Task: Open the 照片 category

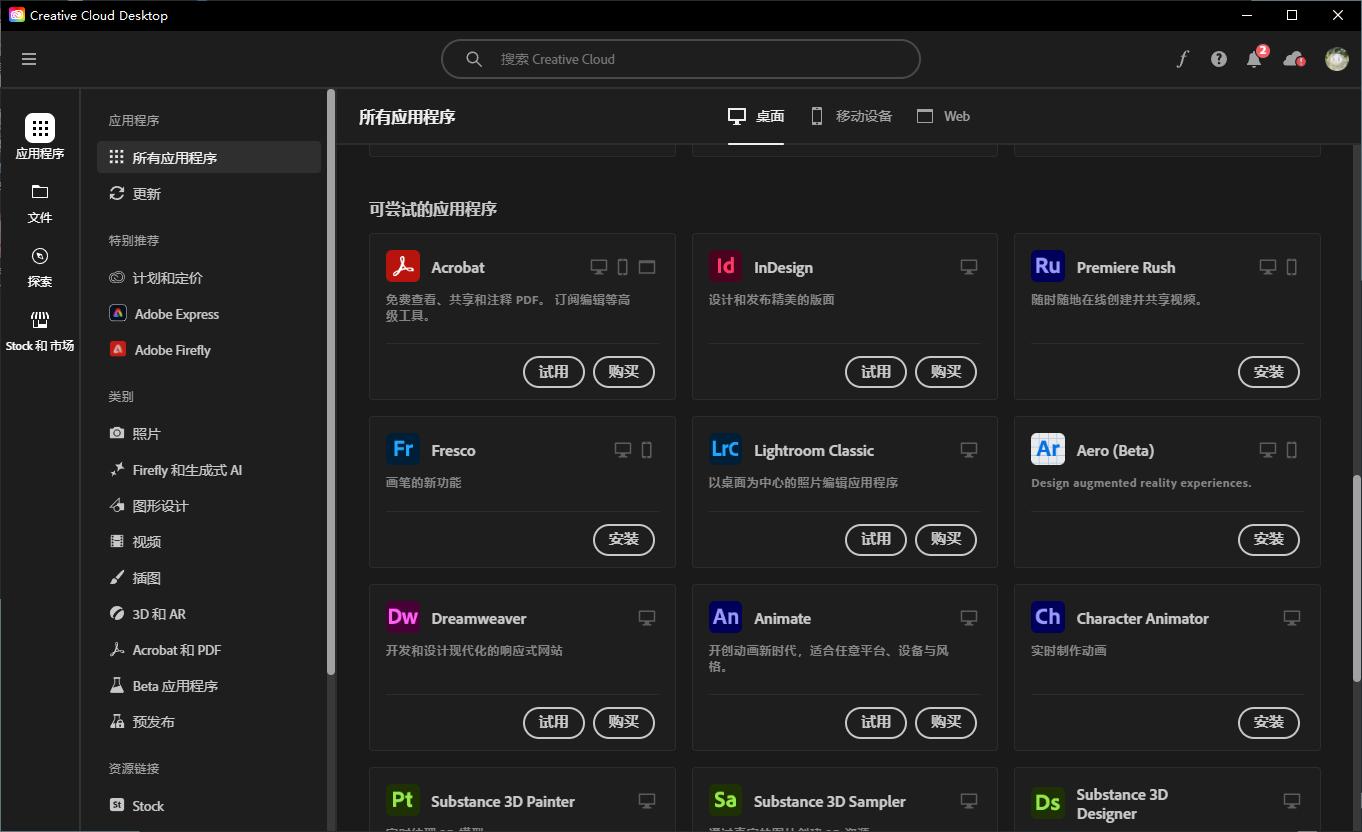Action: click(x=209, y=433)
